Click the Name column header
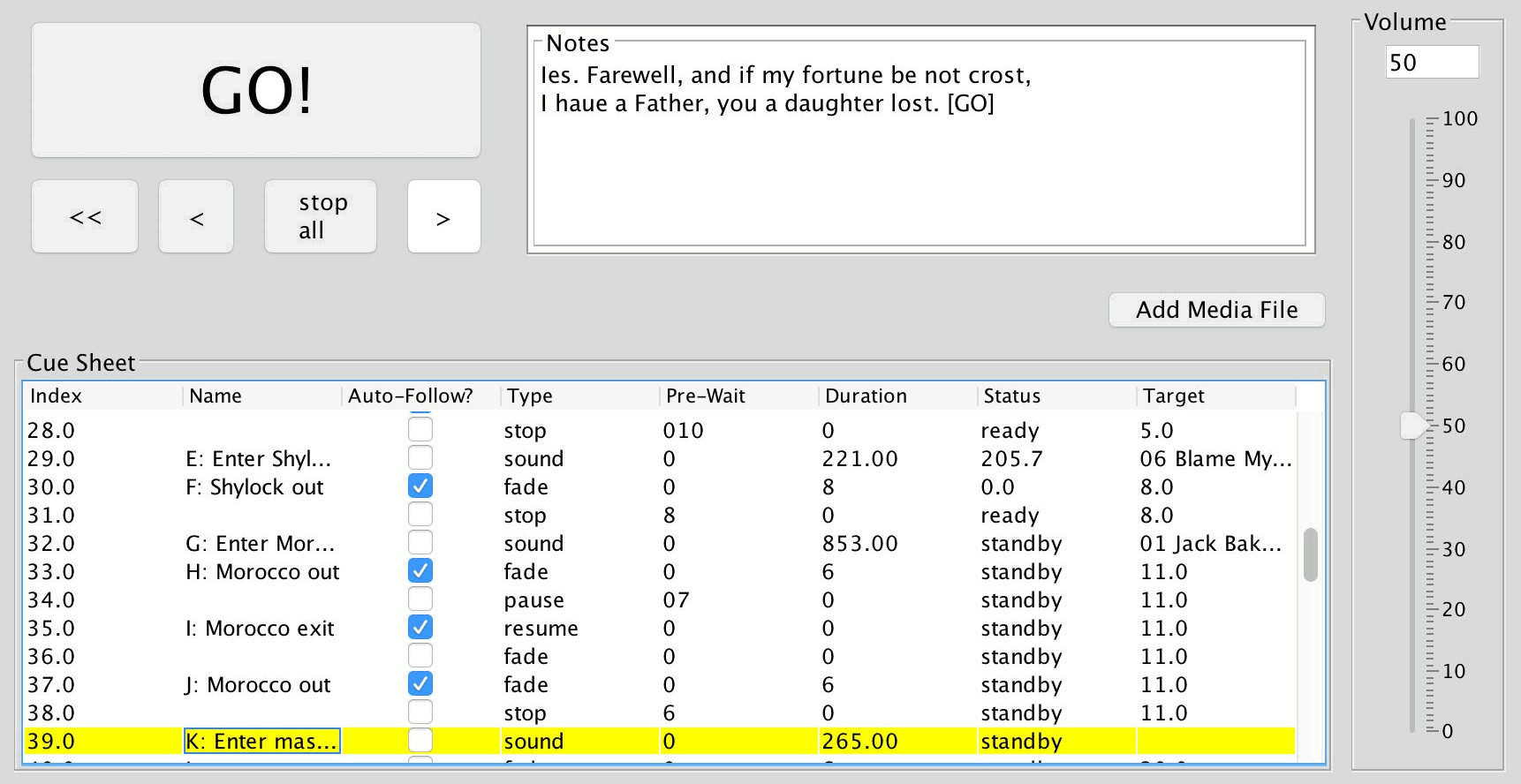This screenshot has width=1521, height=784. coord(262,396)
